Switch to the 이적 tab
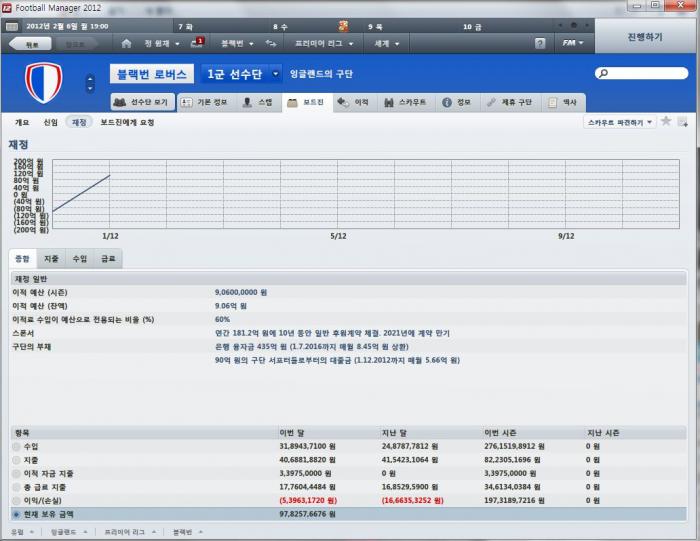This screenshot has width=700, height=541. (x=354, y=102)
